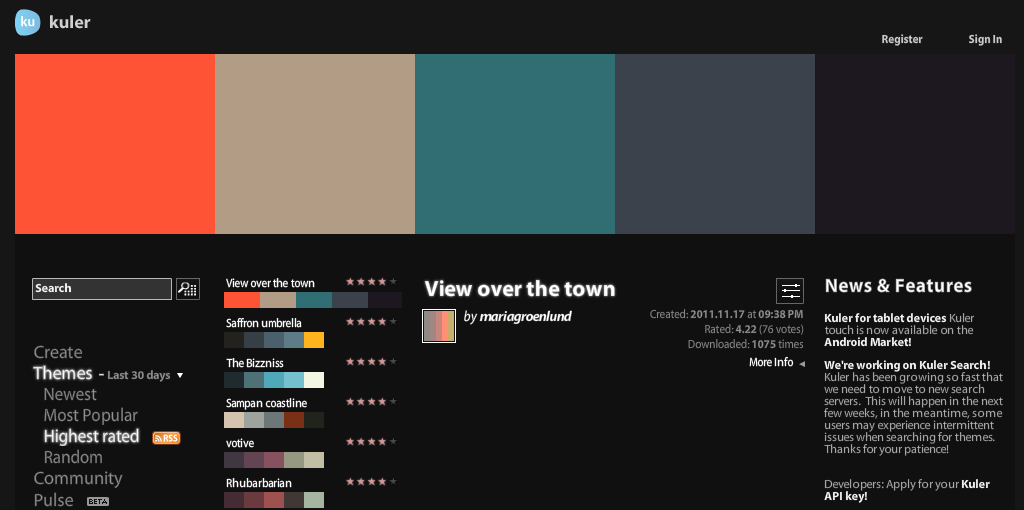Open the Community section
The image size is (1024, 510).
pos(78,479)
